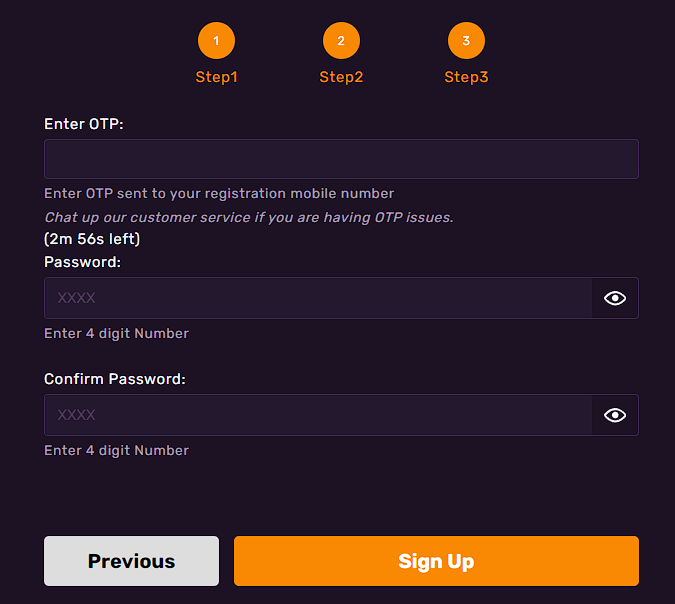The width and height of the screenshot is (675, 604).
Task: Click into the Confirm Password XXXX field
Action: pos(318,415)
